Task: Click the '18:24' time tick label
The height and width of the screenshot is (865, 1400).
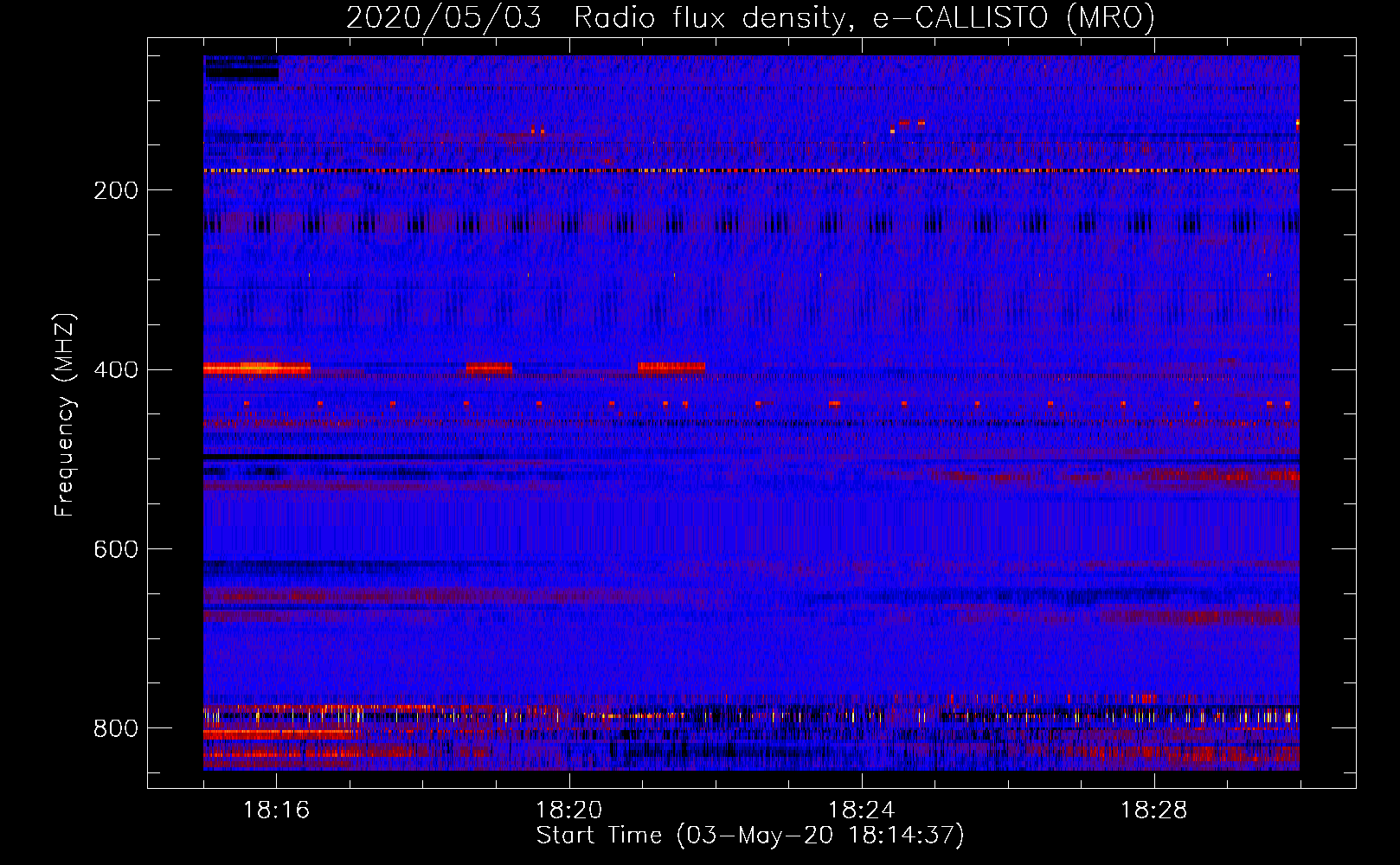Action: [x=861, y=811]
